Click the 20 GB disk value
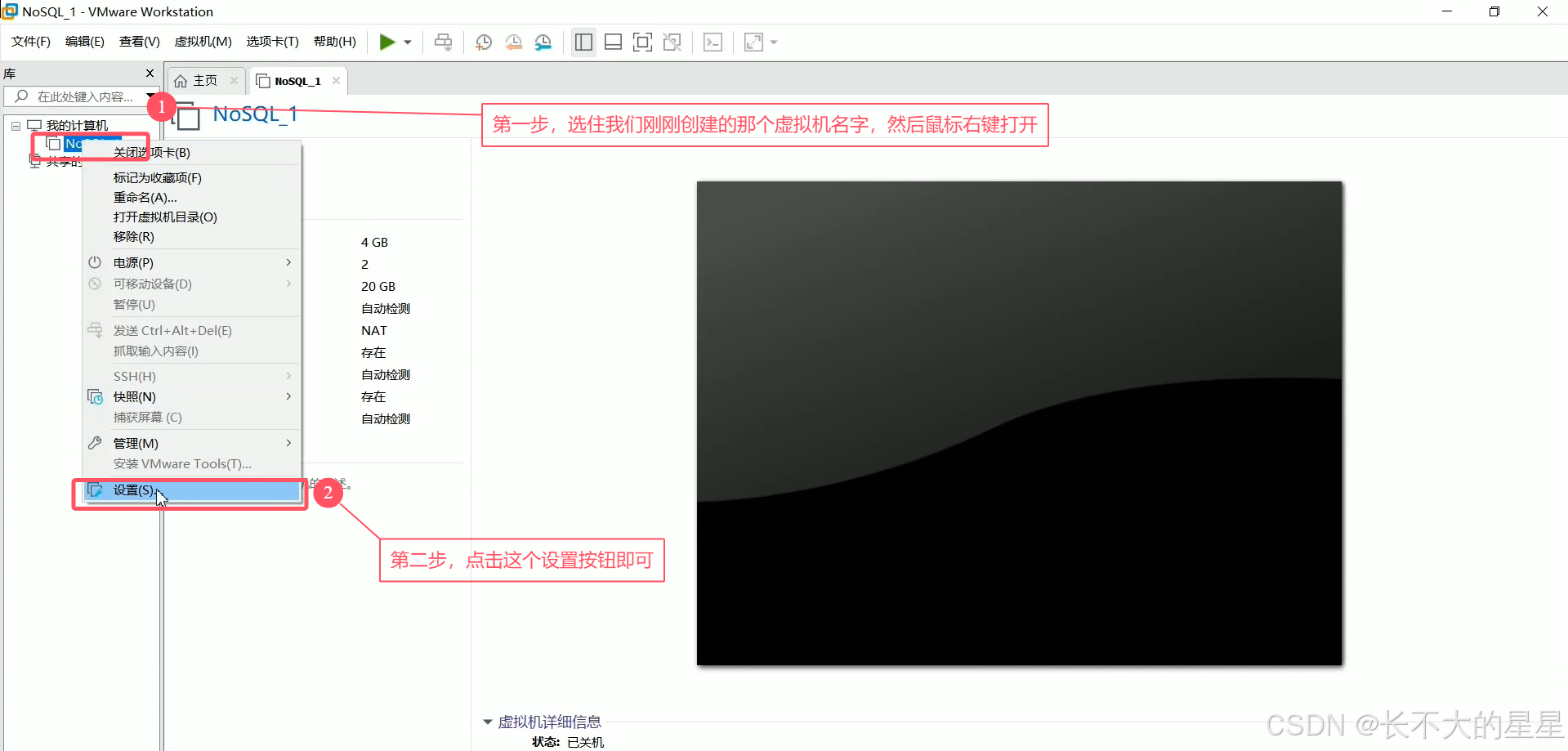Screen dimensions: 1568x751 [378, 287]
